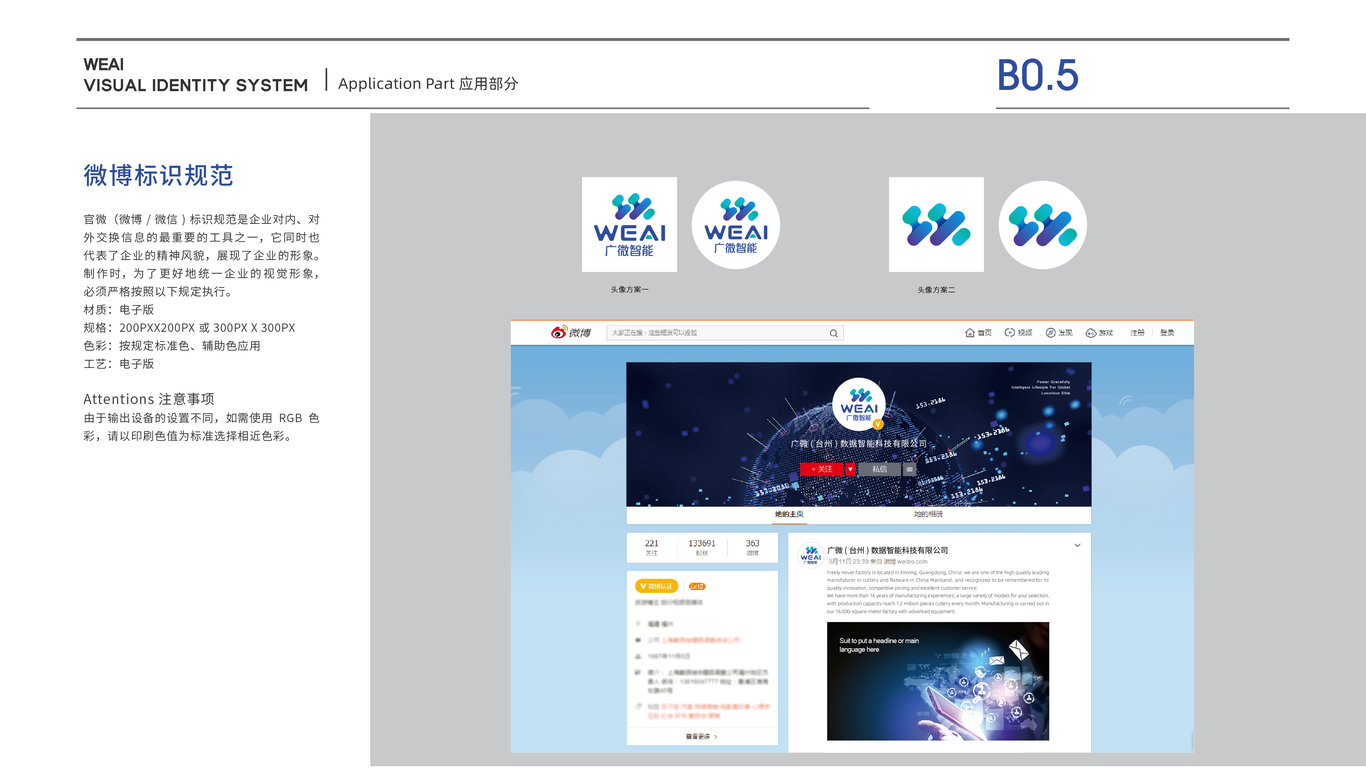Click the B0.5 page code
Viewport: 1366px width, 768px height.
click(x=1038, y=76)
